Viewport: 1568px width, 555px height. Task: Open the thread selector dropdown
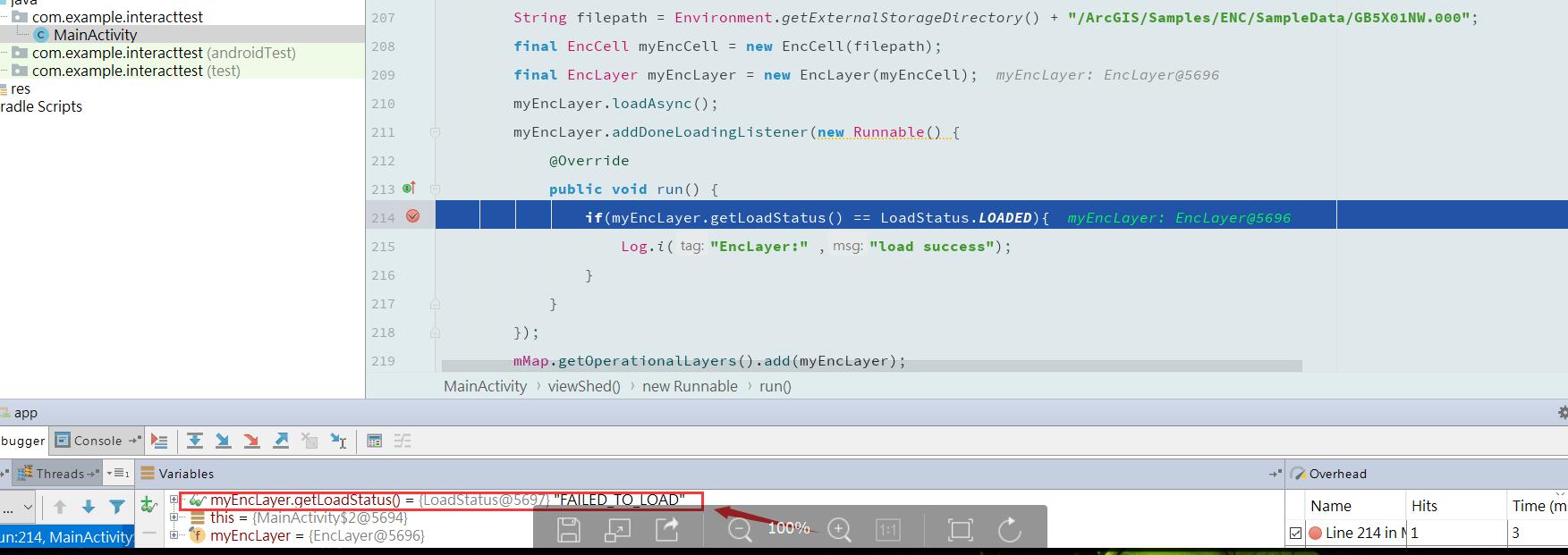(18, 507)
